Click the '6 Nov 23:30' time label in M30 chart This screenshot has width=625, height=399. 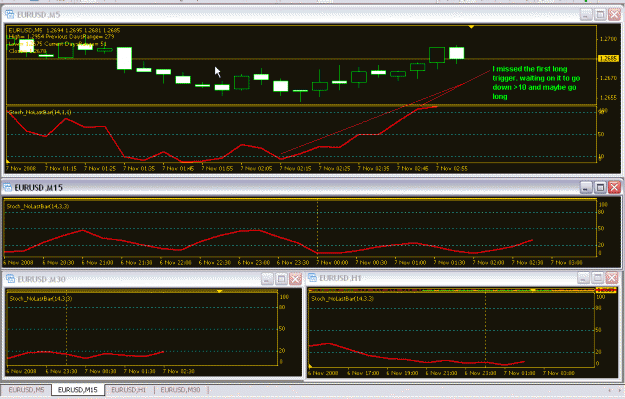tap(61, 371)
